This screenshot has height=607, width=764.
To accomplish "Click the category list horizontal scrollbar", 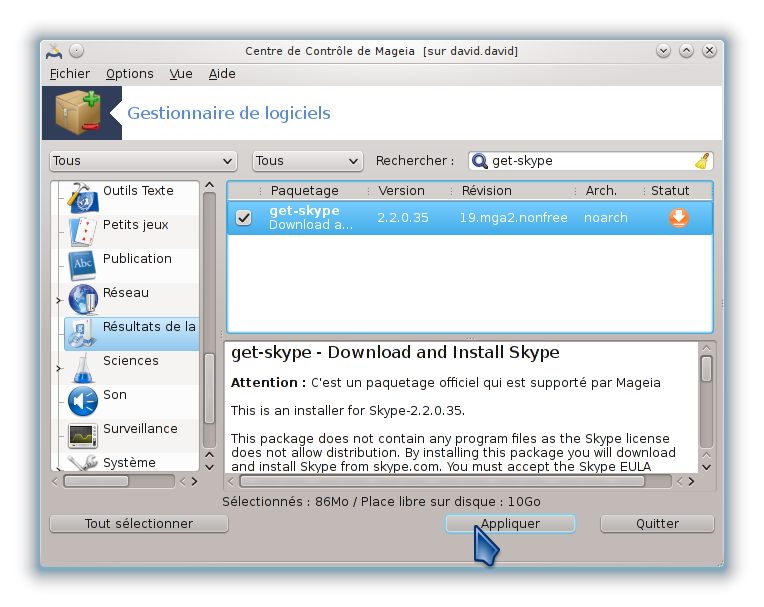I will 96,481.
